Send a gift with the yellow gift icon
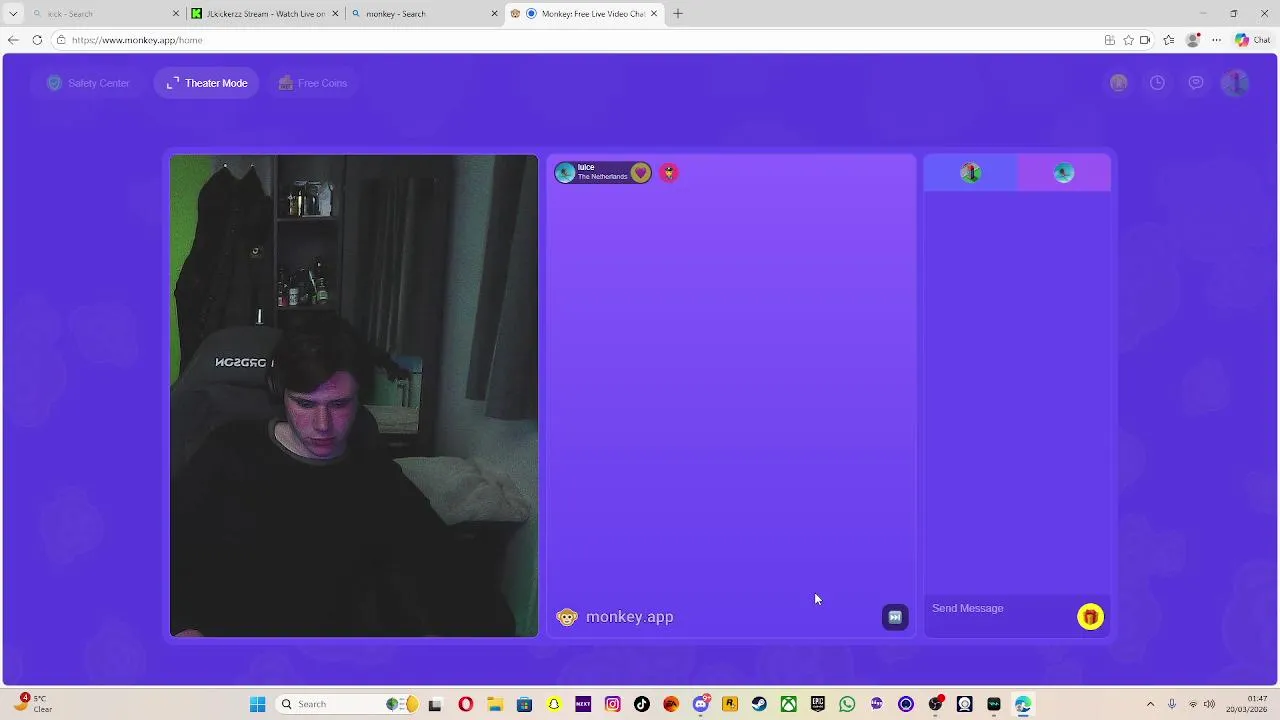The image size is (1280, 720). [x=1090, y=617]
